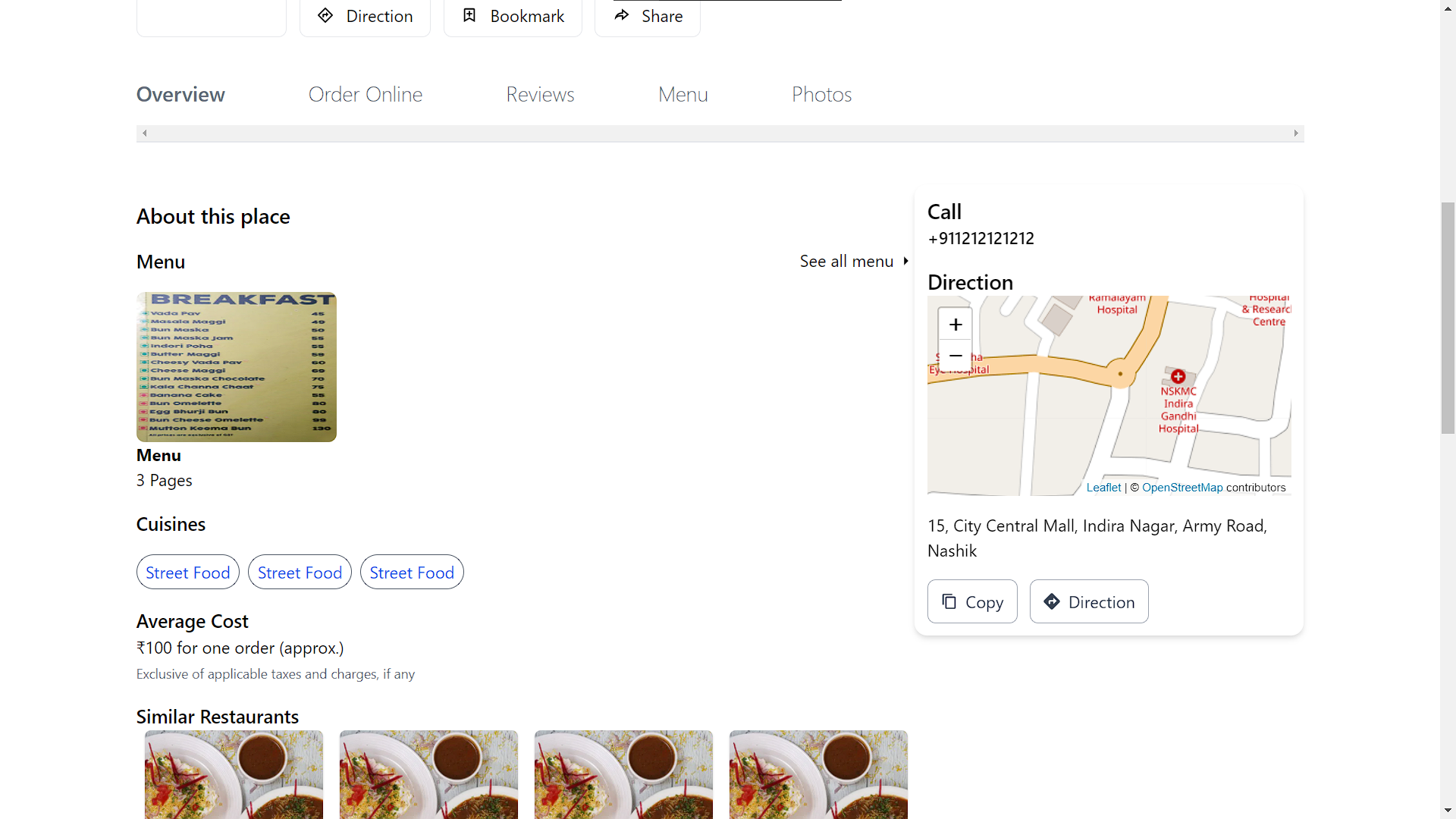Select the first Street Food cuisine chip

pos(187,572)
